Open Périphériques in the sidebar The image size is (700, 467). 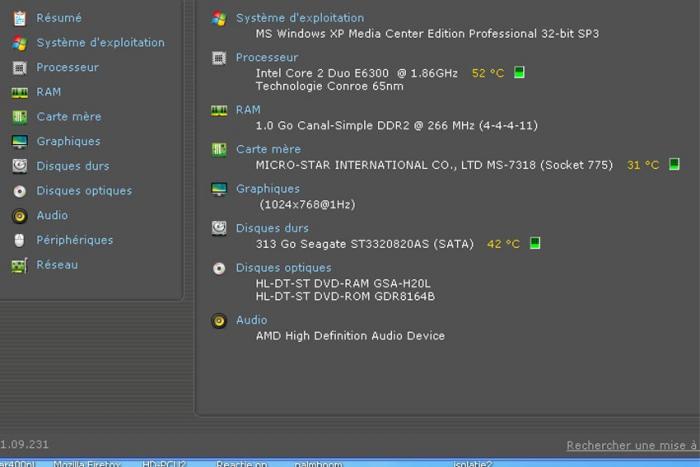click(75, 240)
